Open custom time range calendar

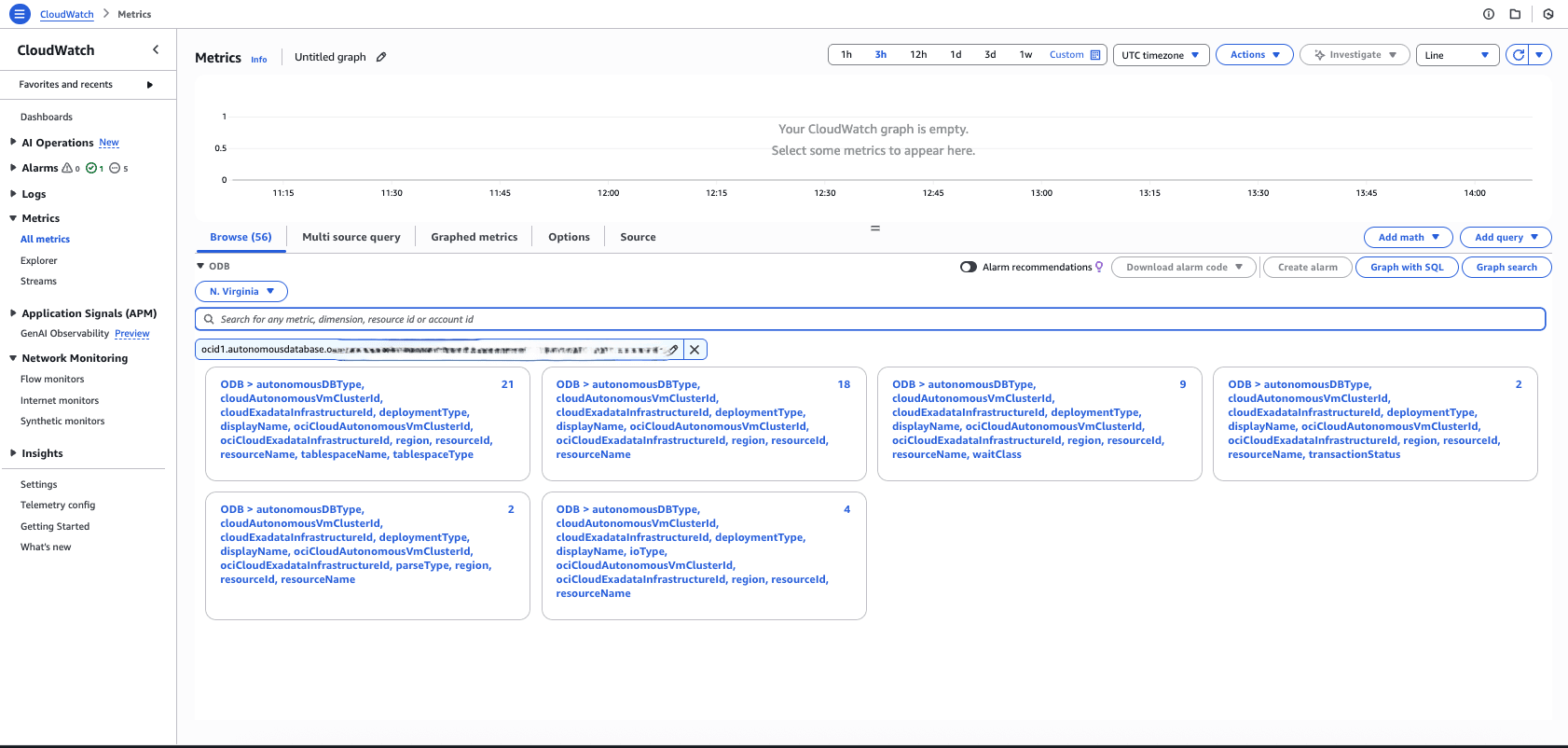coord(1095,55)
